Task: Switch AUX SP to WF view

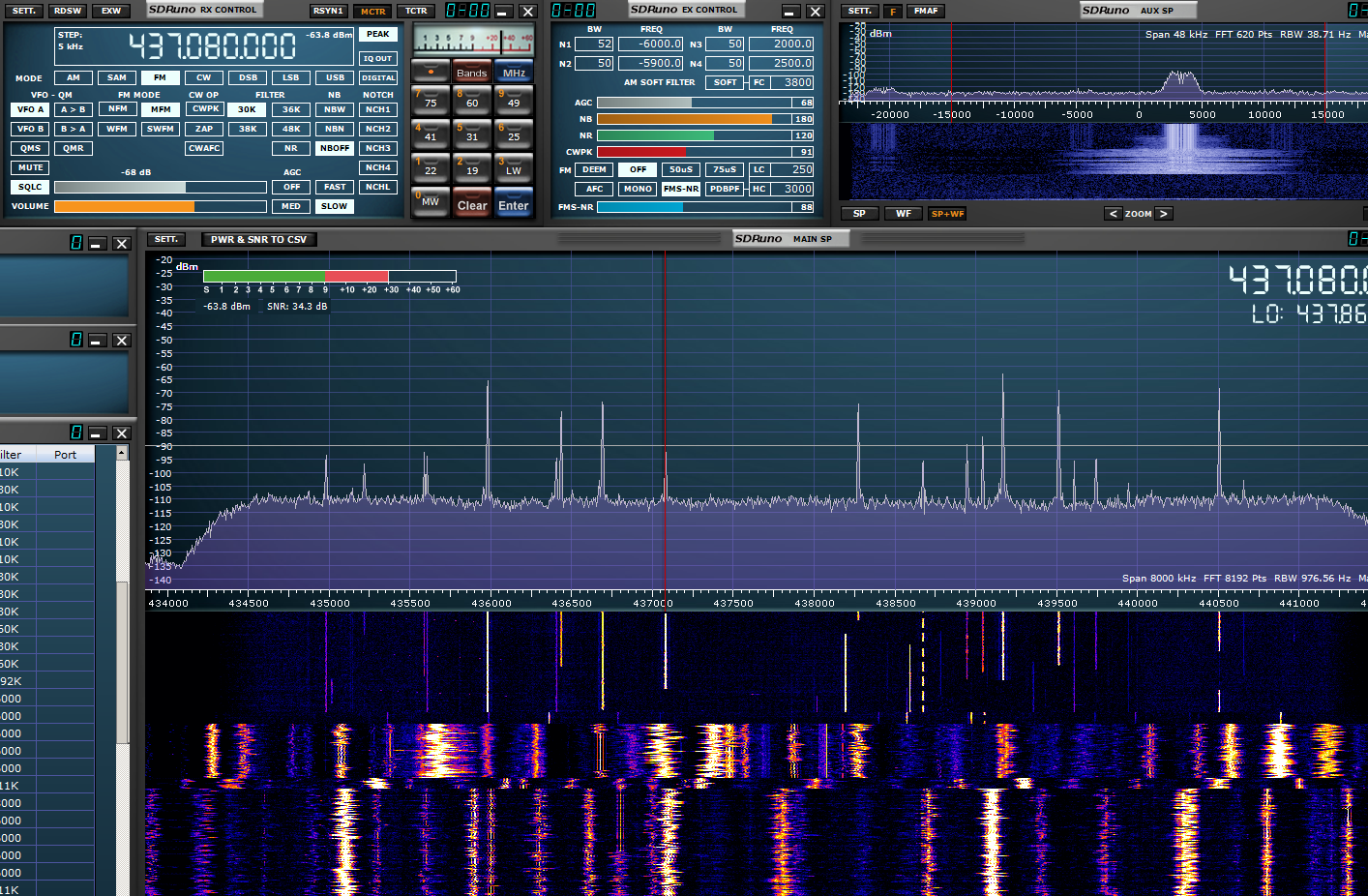Action: 903,214
